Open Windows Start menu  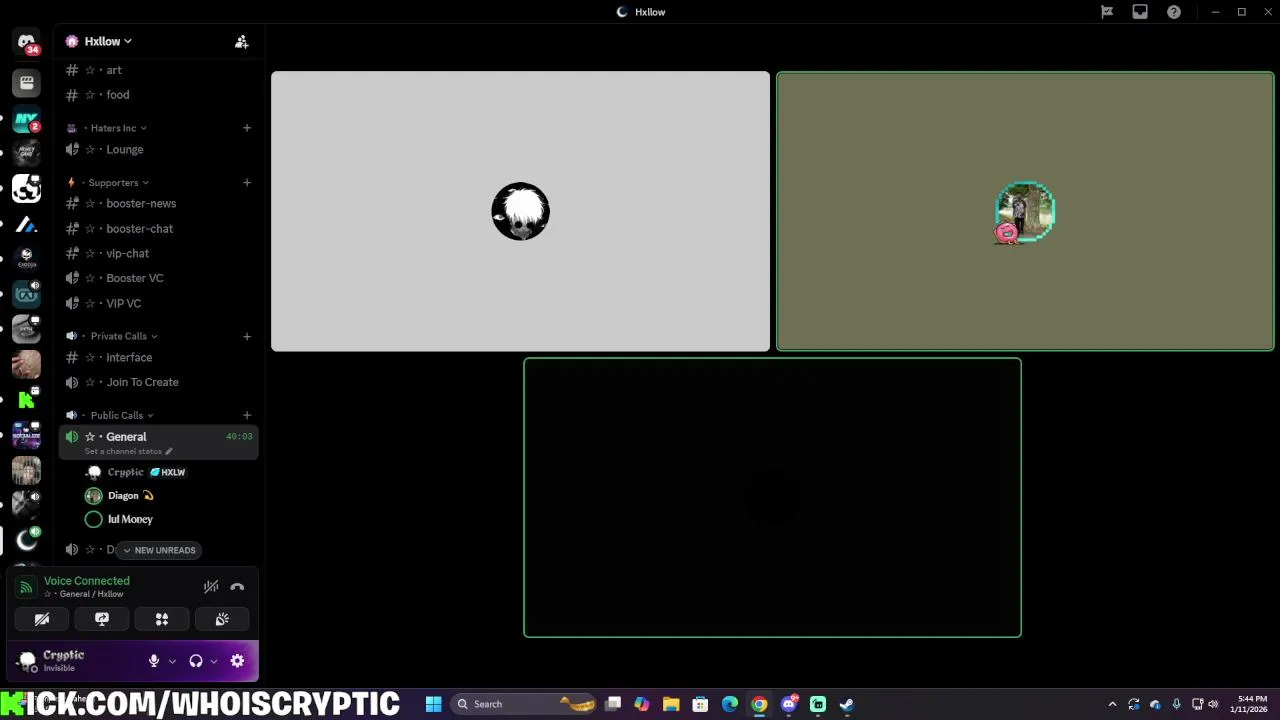433,704
